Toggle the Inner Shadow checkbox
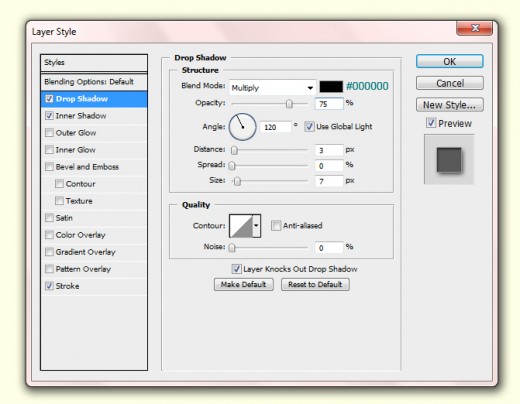Image resolution: width=520 pixels, height=404 pixels. [49, 116]
